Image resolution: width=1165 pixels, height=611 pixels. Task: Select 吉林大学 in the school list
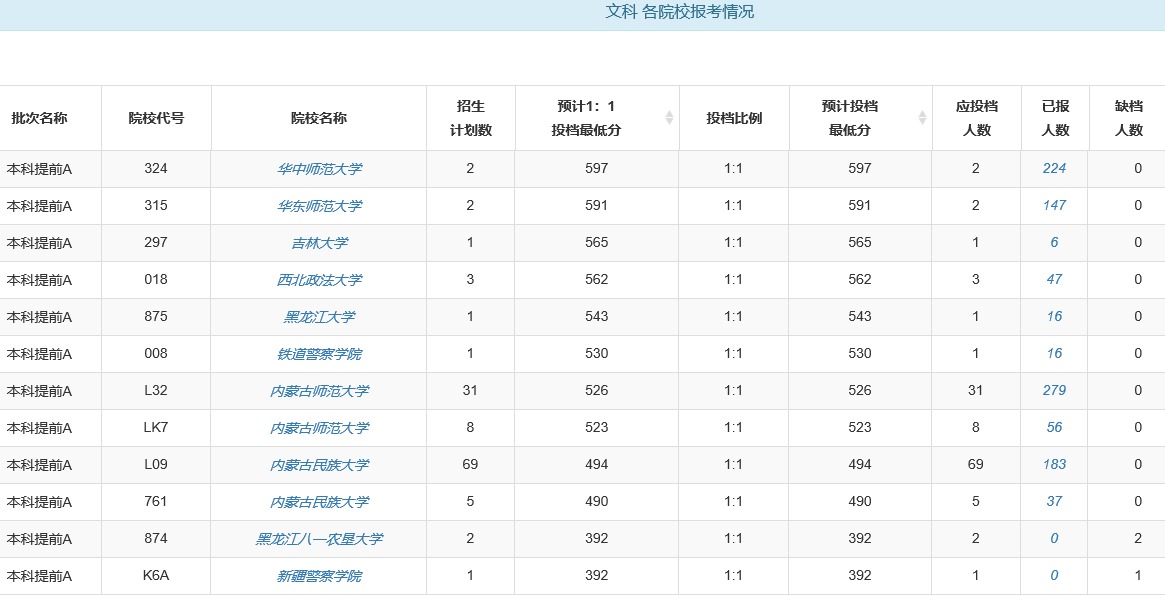tap(319, 243)
